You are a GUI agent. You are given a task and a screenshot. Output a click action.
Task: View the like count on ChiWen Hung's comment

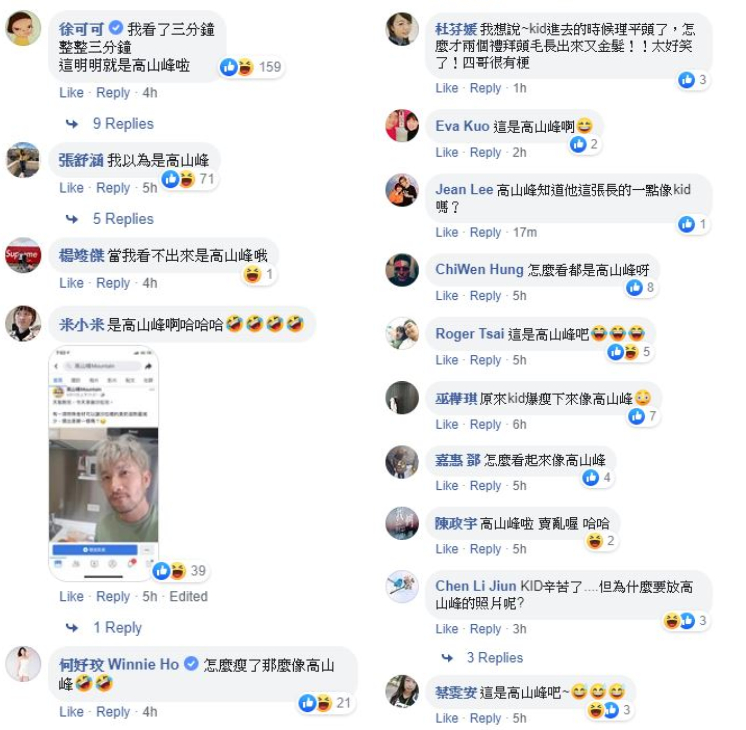(x=641, y=287)
